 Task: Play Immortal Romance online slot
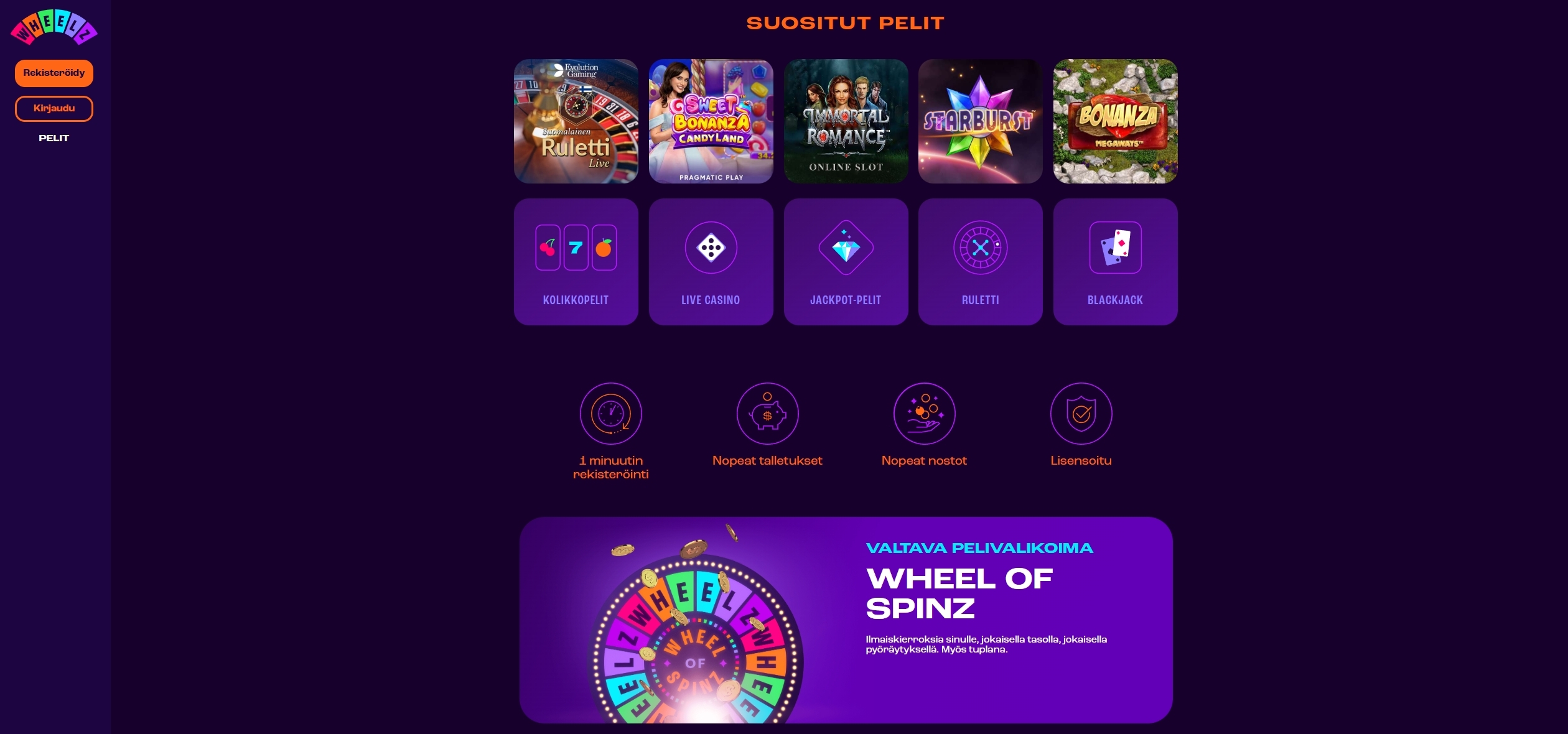[846, 121]
